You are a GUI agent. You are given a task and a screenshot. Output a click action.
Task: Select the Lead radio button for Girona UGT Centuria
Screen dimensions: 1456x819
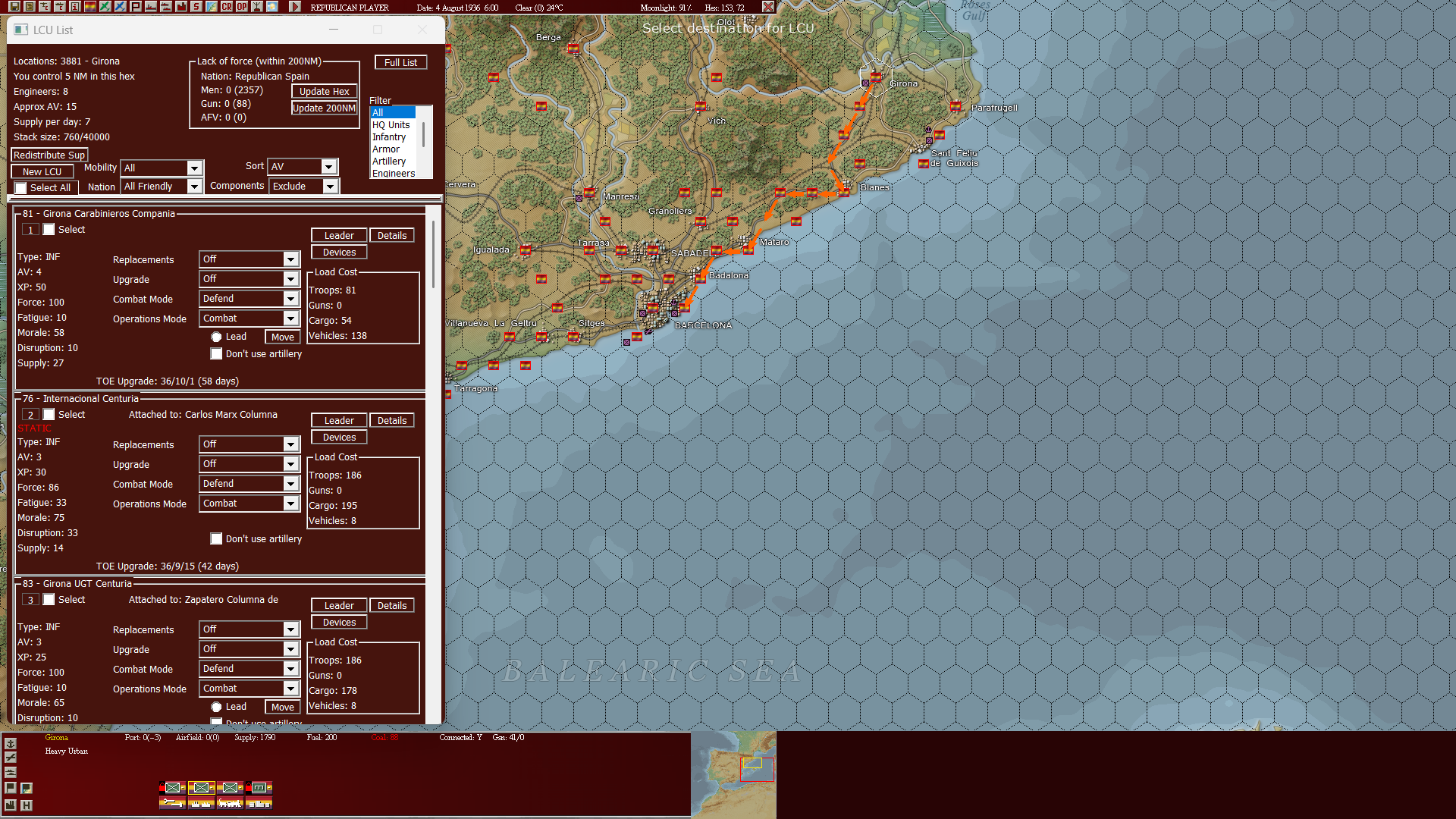click(218, 706)
